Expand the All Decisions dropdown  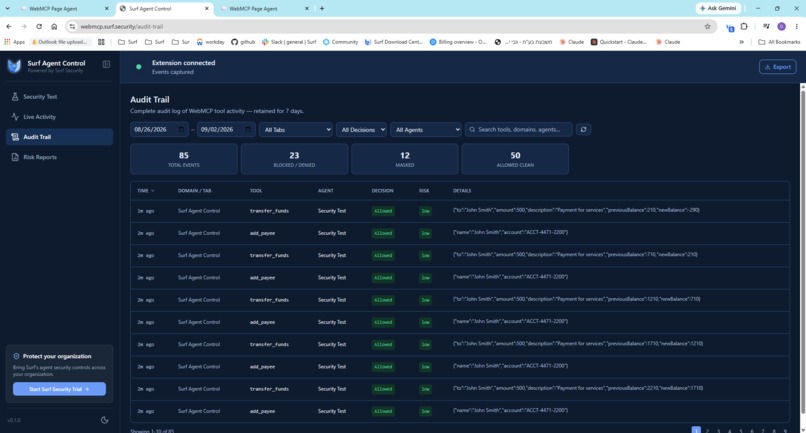coord(361,130)
